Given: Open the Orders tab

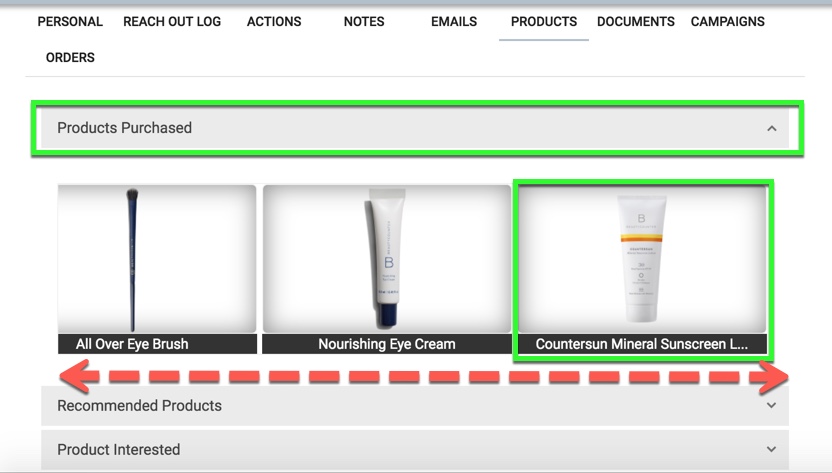Looking at the screenshot, I should pyautogui.click(x=70, y=57).
